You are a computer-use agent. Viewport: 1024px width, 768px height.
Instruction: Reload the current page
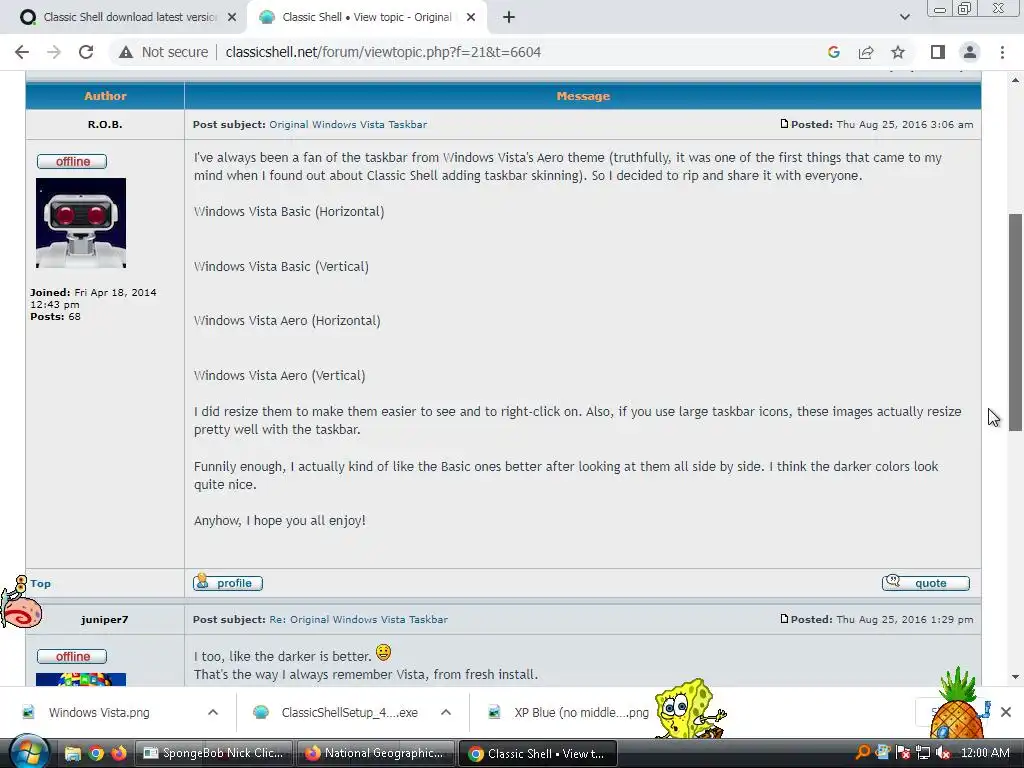[x=86, y=52]
